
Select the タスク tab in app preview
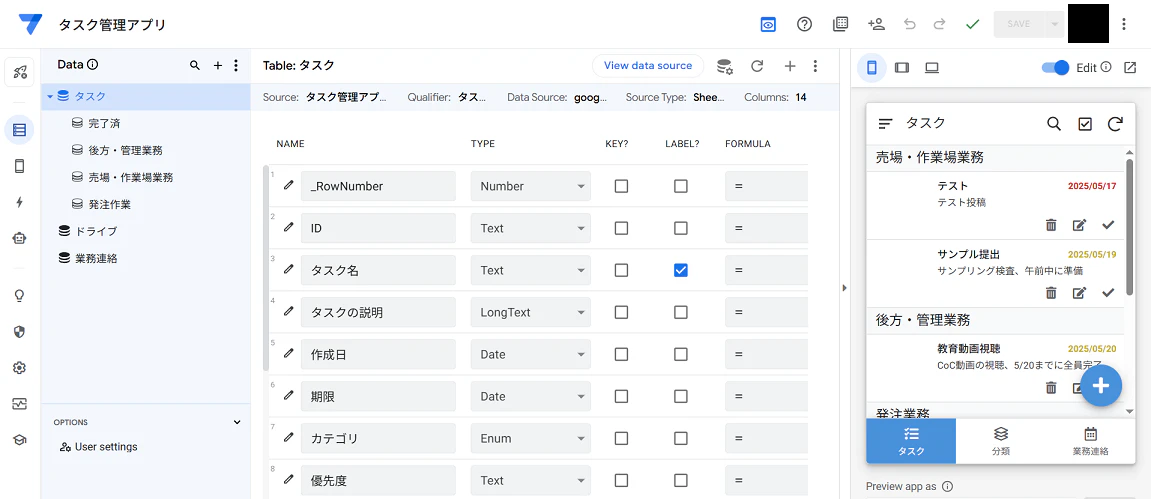coord(911,441)
